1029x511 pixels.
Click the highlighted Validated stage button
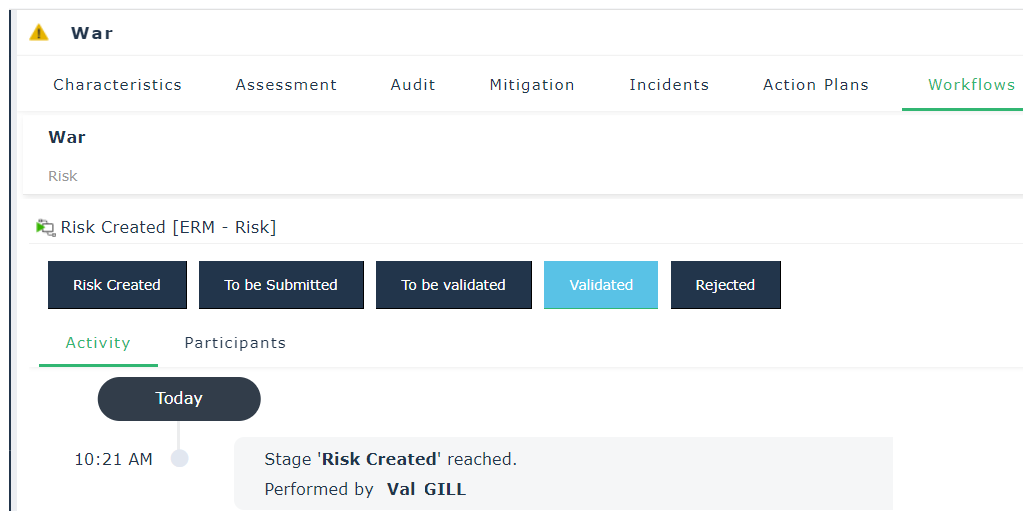click(601, 285)
